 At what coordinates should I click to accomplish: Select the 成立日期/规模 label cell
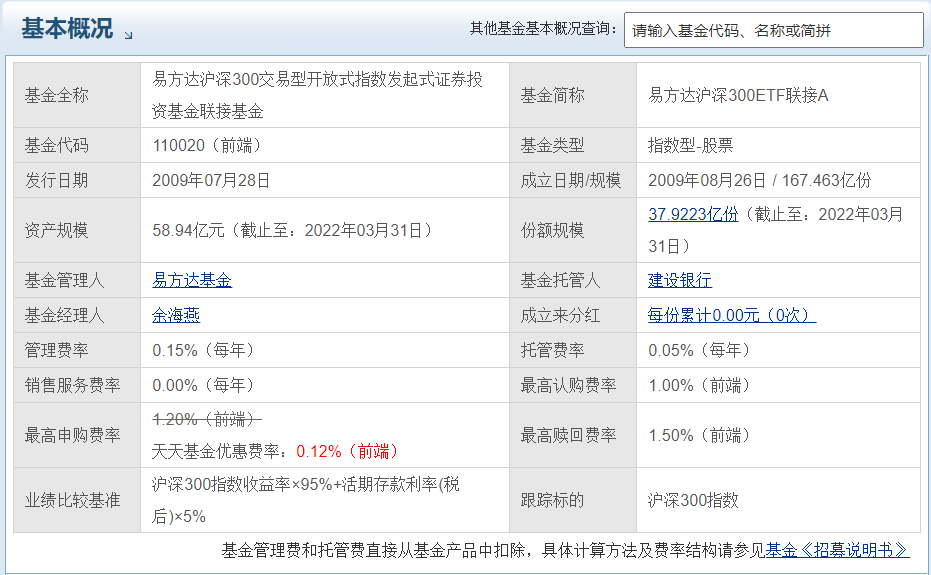[573, 180]
